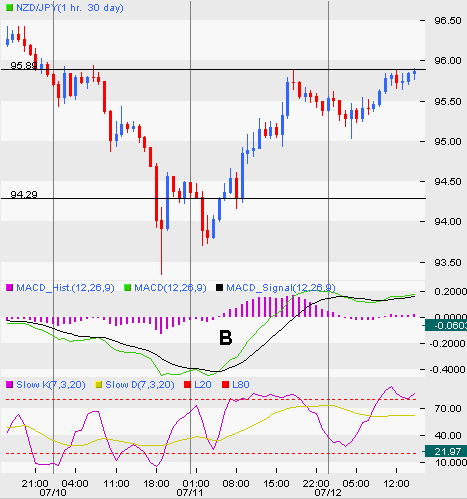
Task: Select the Slow K(7,3,20) label
Action: (x=51, y=385)
